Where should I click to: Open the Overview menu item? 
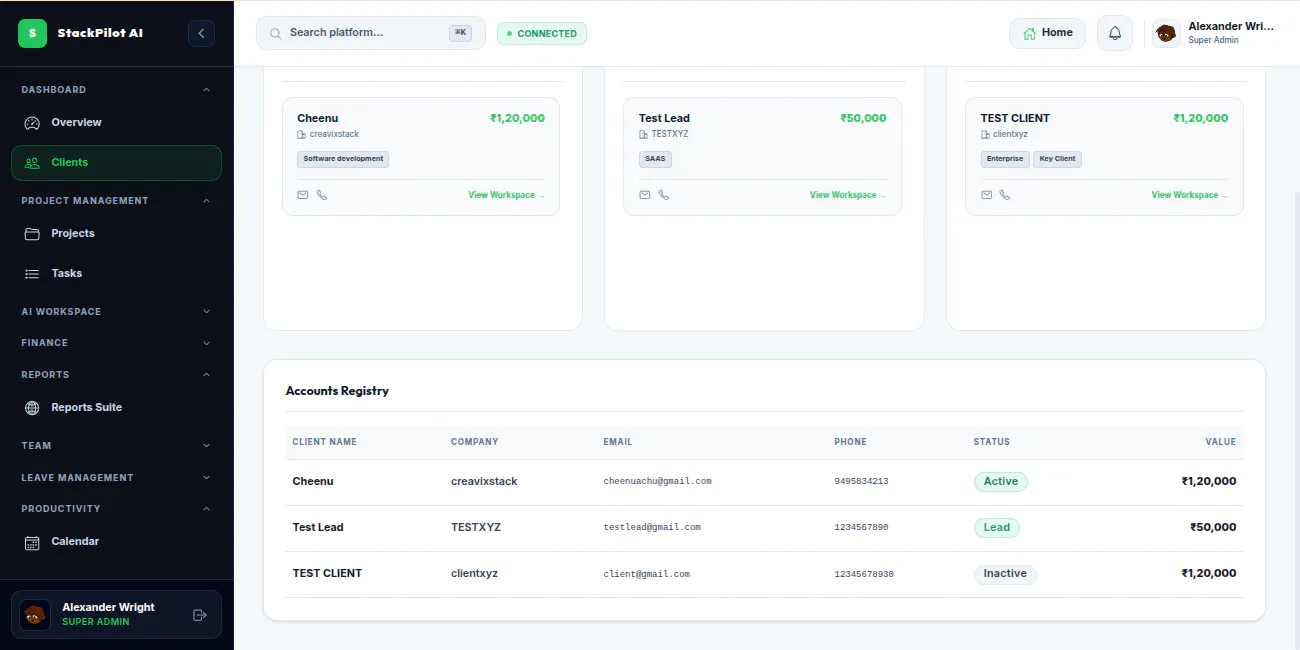coord(116,123)
